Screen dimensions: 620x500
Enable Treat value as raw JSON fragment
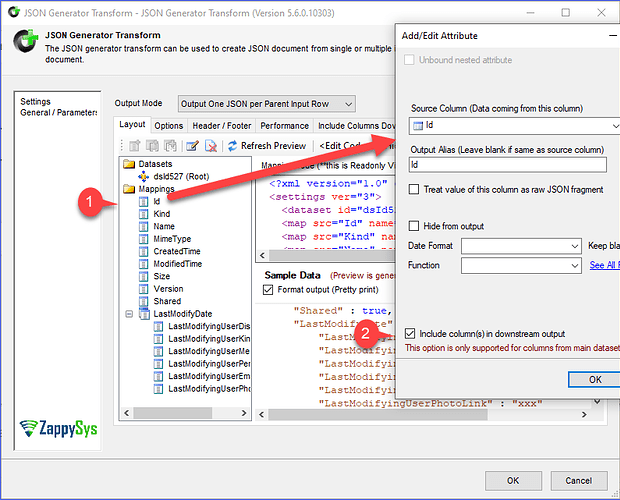414,189
